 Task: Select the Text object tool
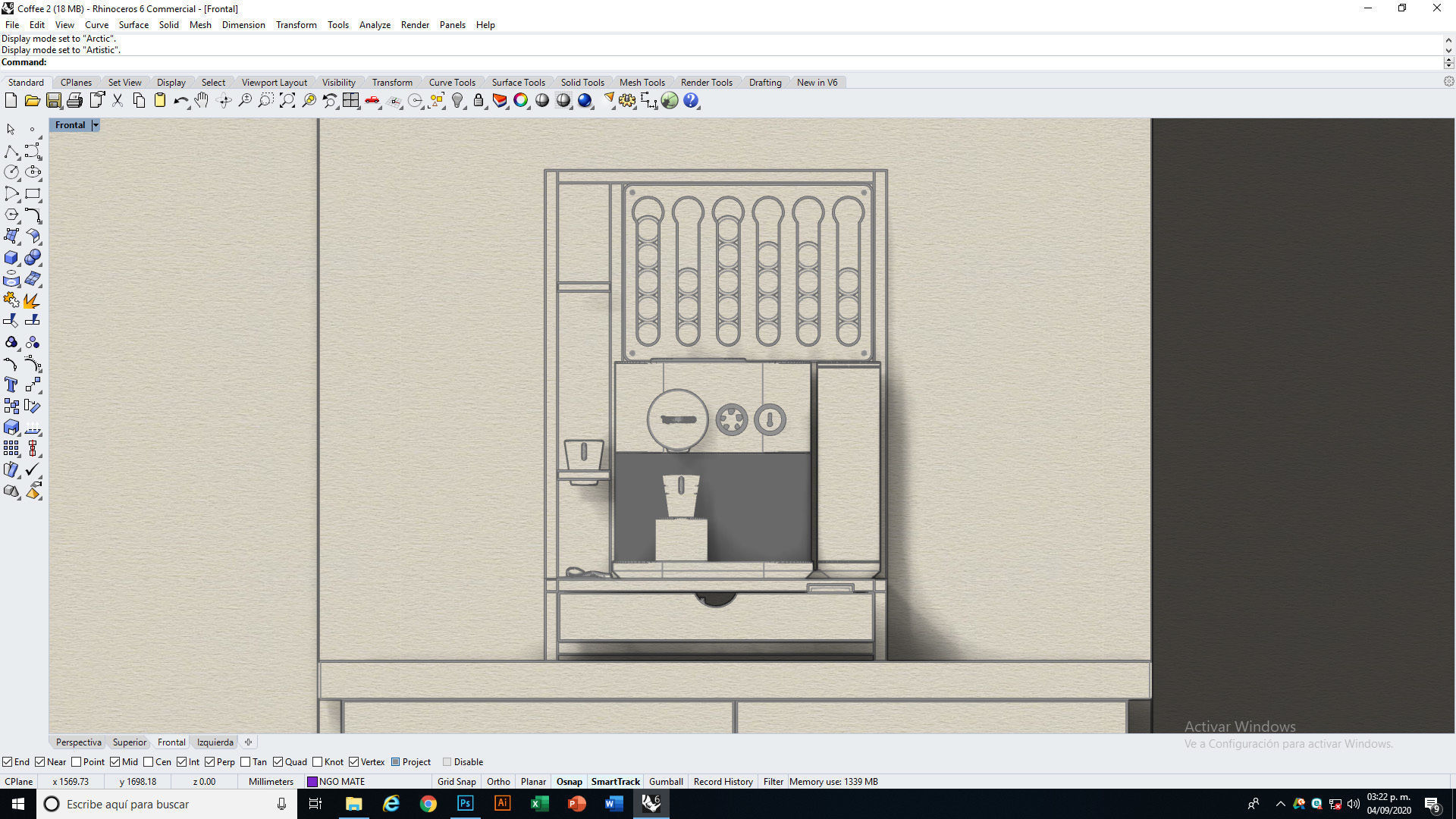pos(11,384)
